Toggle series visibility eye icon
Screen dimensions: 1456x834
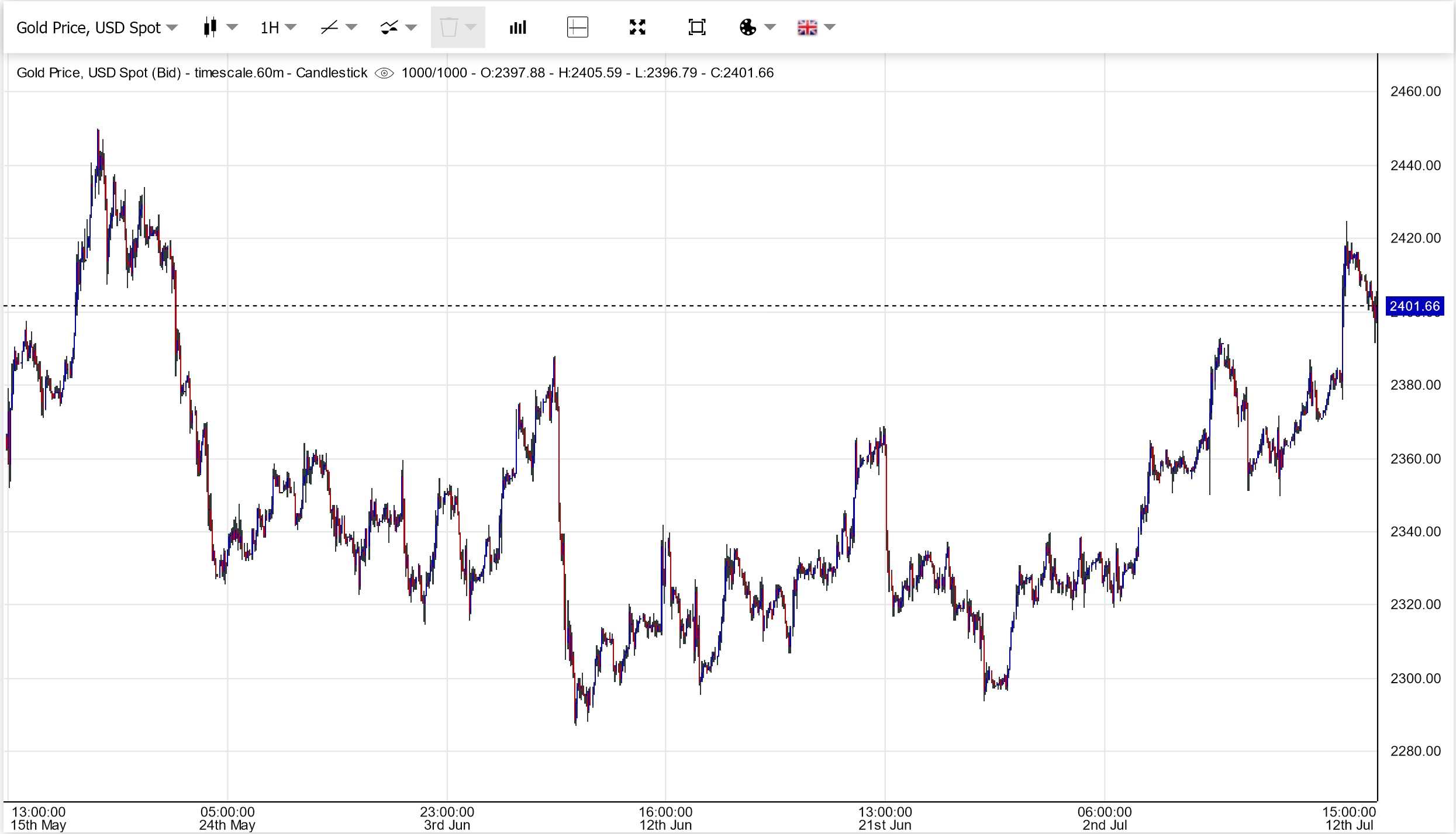tap(384, 73)
